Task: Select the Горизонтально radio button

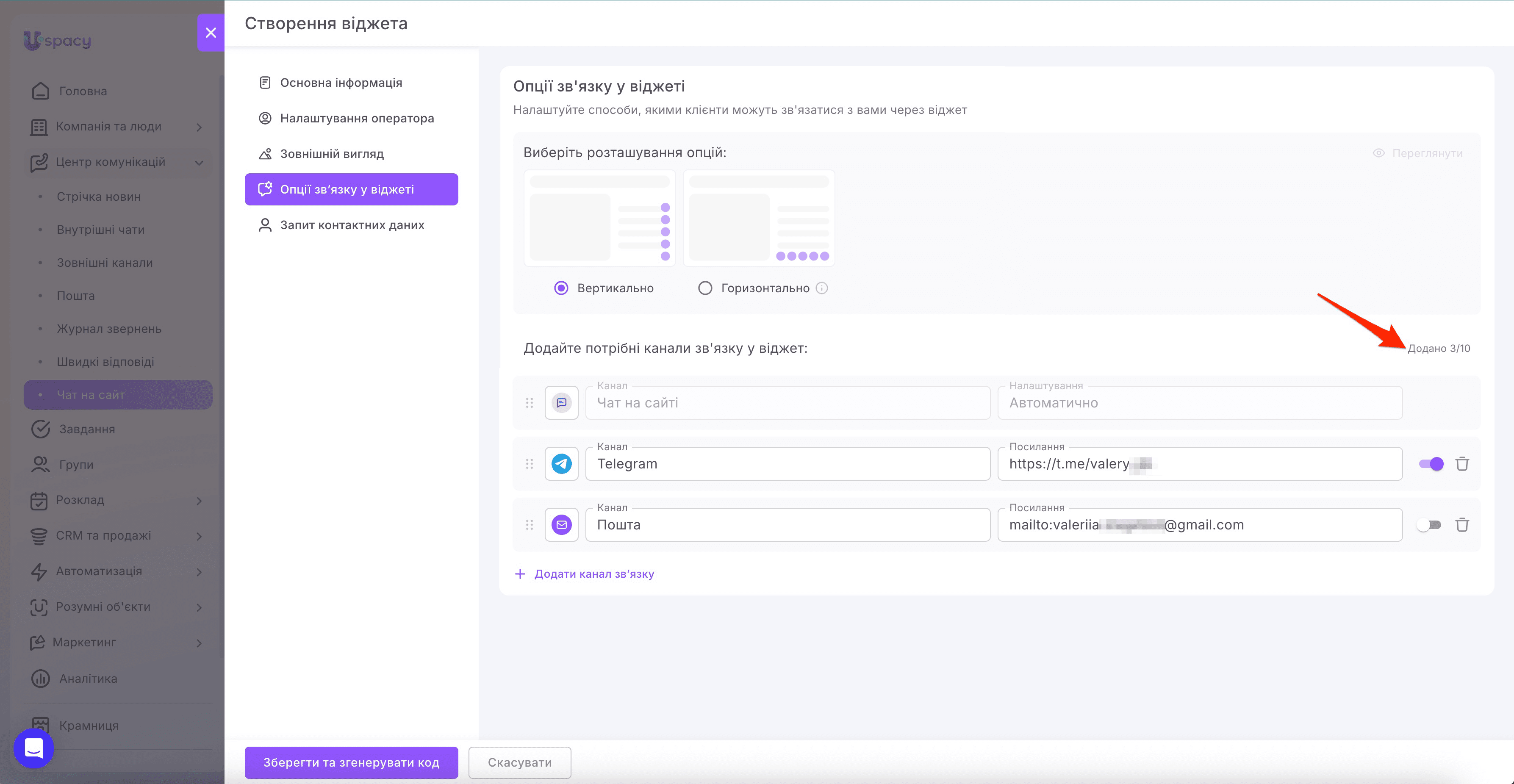Action: (x=705, y=288)
